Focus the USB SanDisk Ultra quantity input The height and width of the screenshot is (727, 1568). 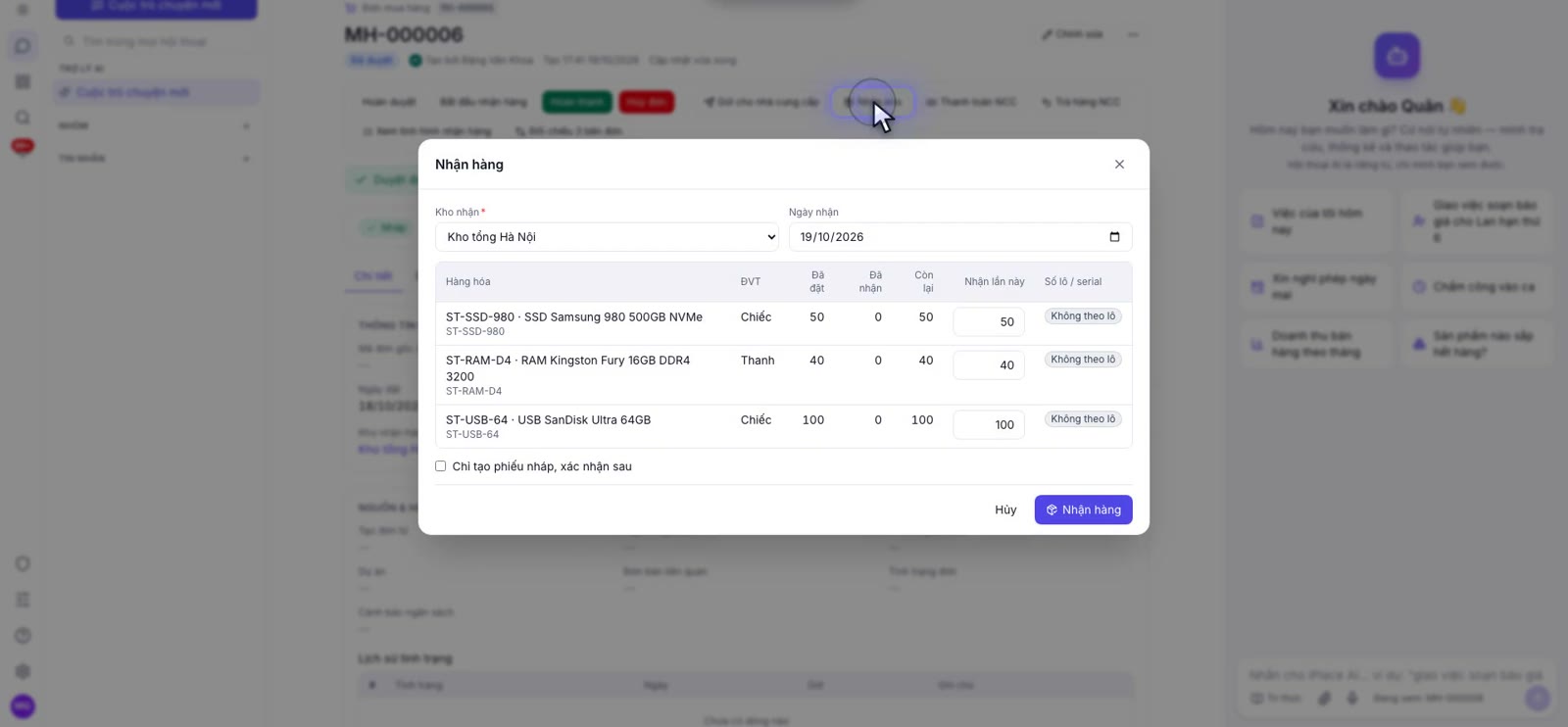[989, 425]
